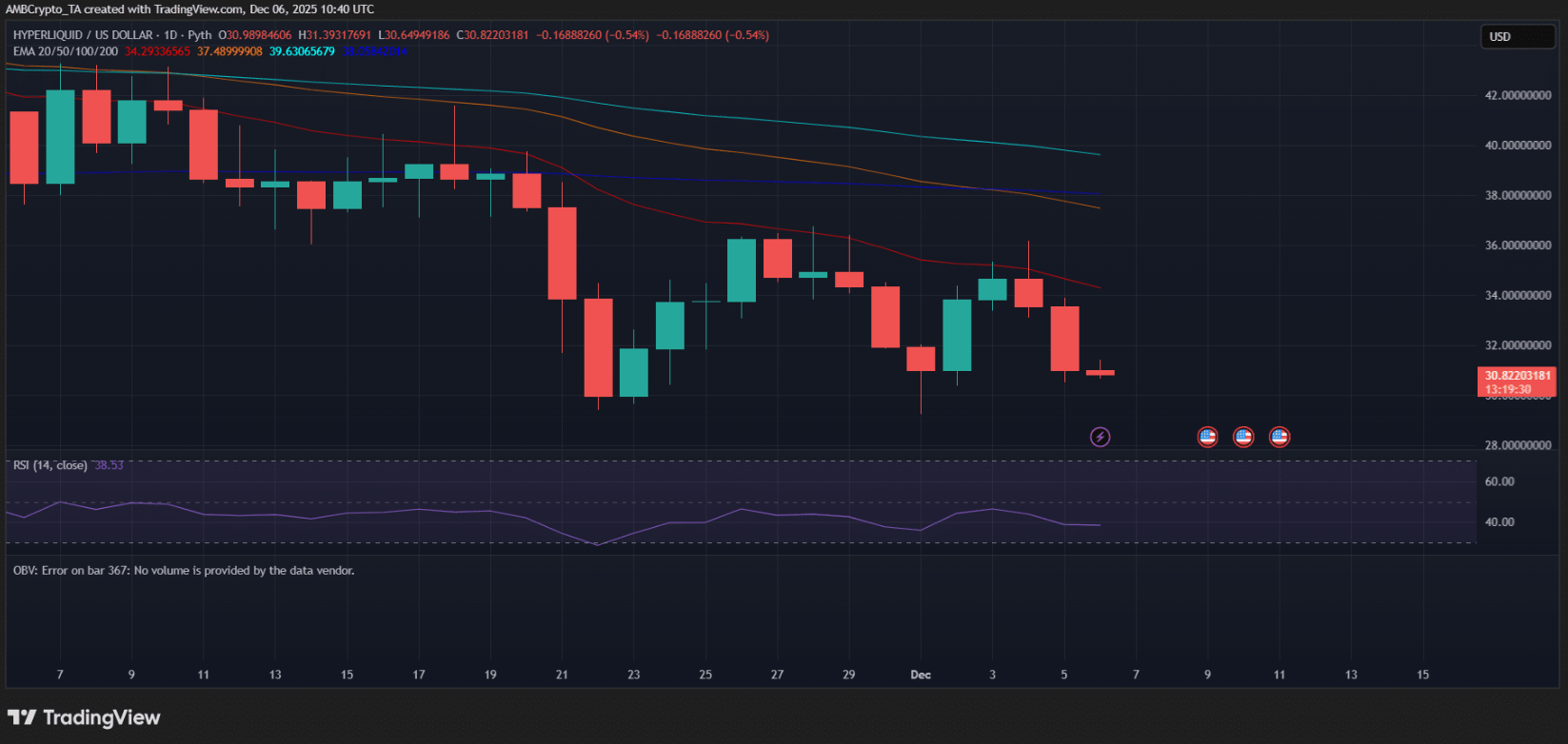Click the OBV no volume error message
Viewport: 1568px width, 744px height.
[x=184, y=571]
